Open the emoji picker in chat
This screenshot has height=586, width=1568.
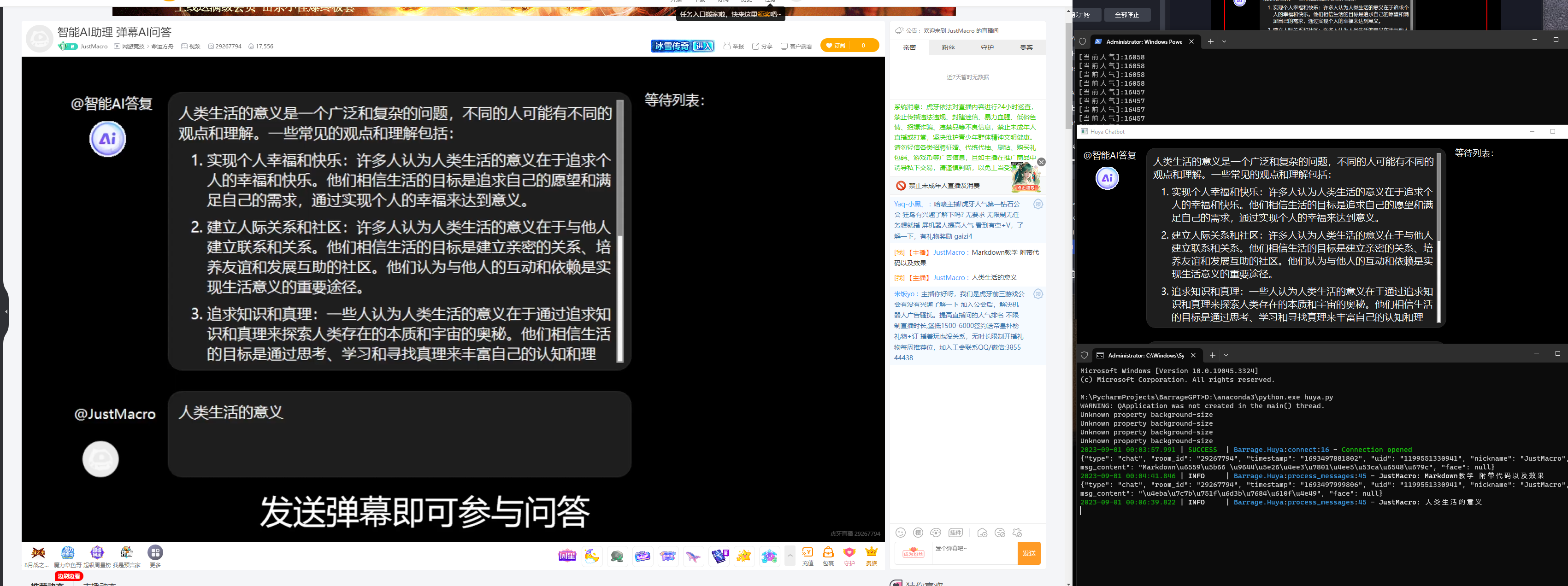[x=900, y=533]
